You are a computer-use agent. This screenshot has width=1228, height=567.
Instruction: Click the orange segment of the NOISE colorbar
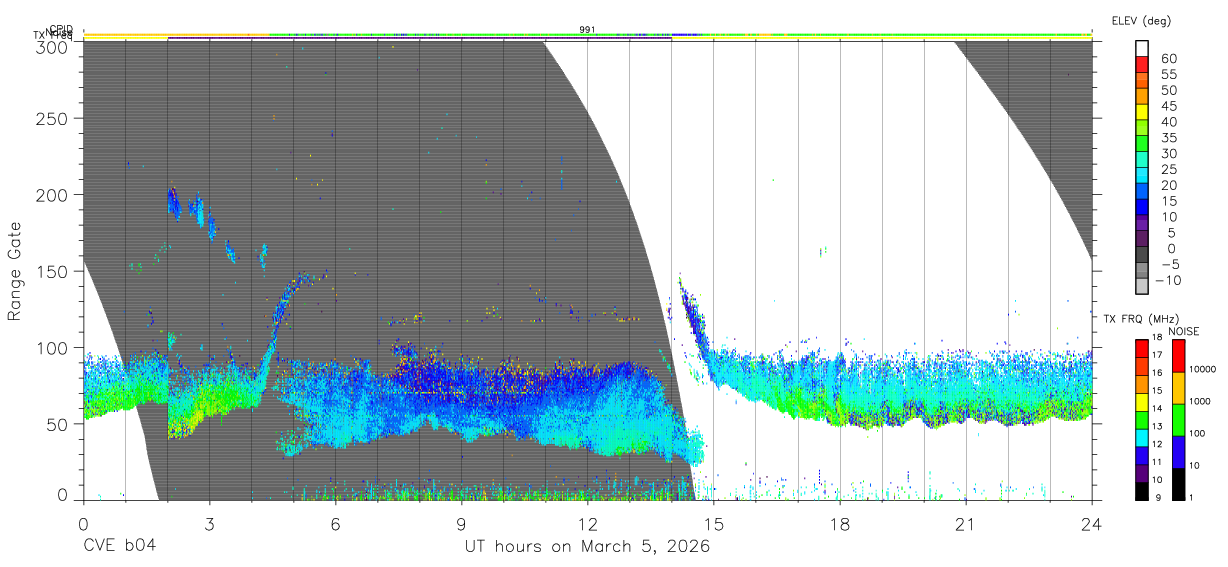tap(1178, 388)
